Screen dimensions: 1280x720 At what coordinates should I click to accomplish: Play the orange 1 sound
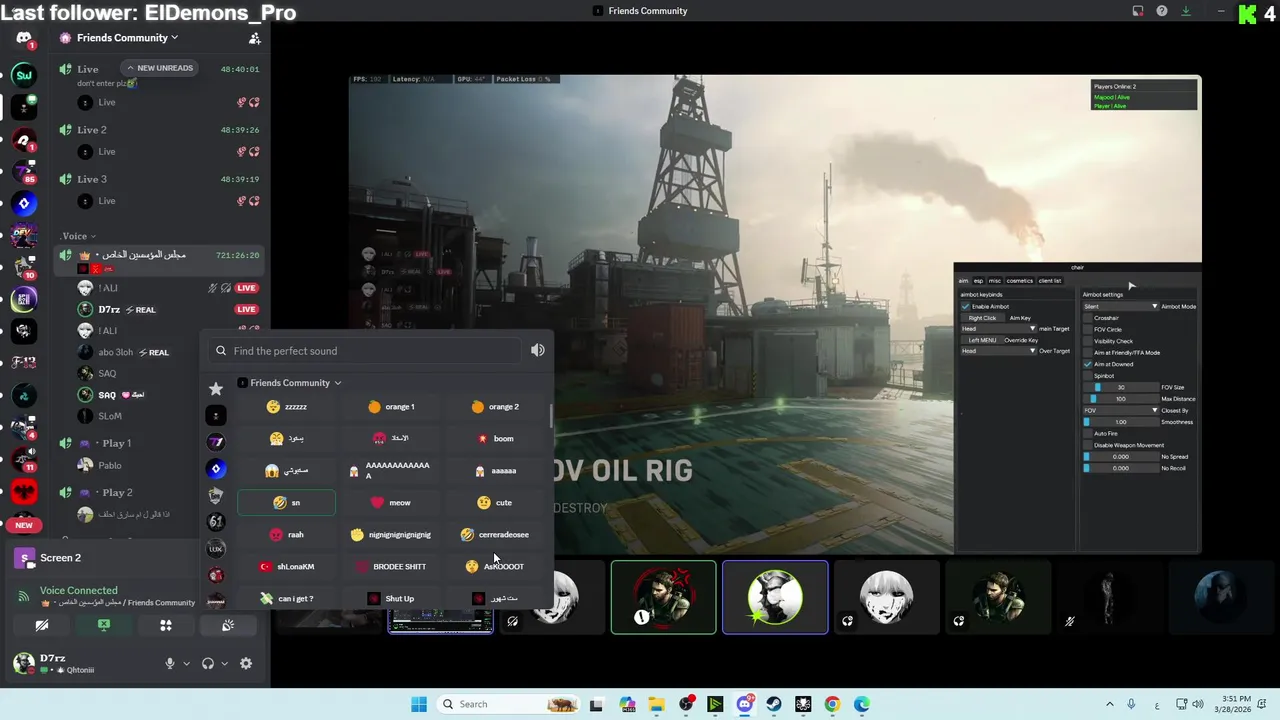[389, 407]
